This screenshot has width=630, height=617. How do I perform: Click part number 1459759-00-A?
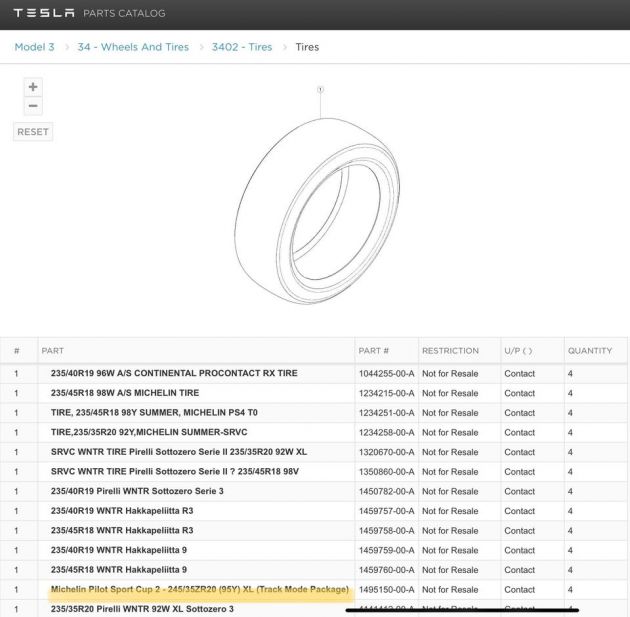tap(387, 551)
